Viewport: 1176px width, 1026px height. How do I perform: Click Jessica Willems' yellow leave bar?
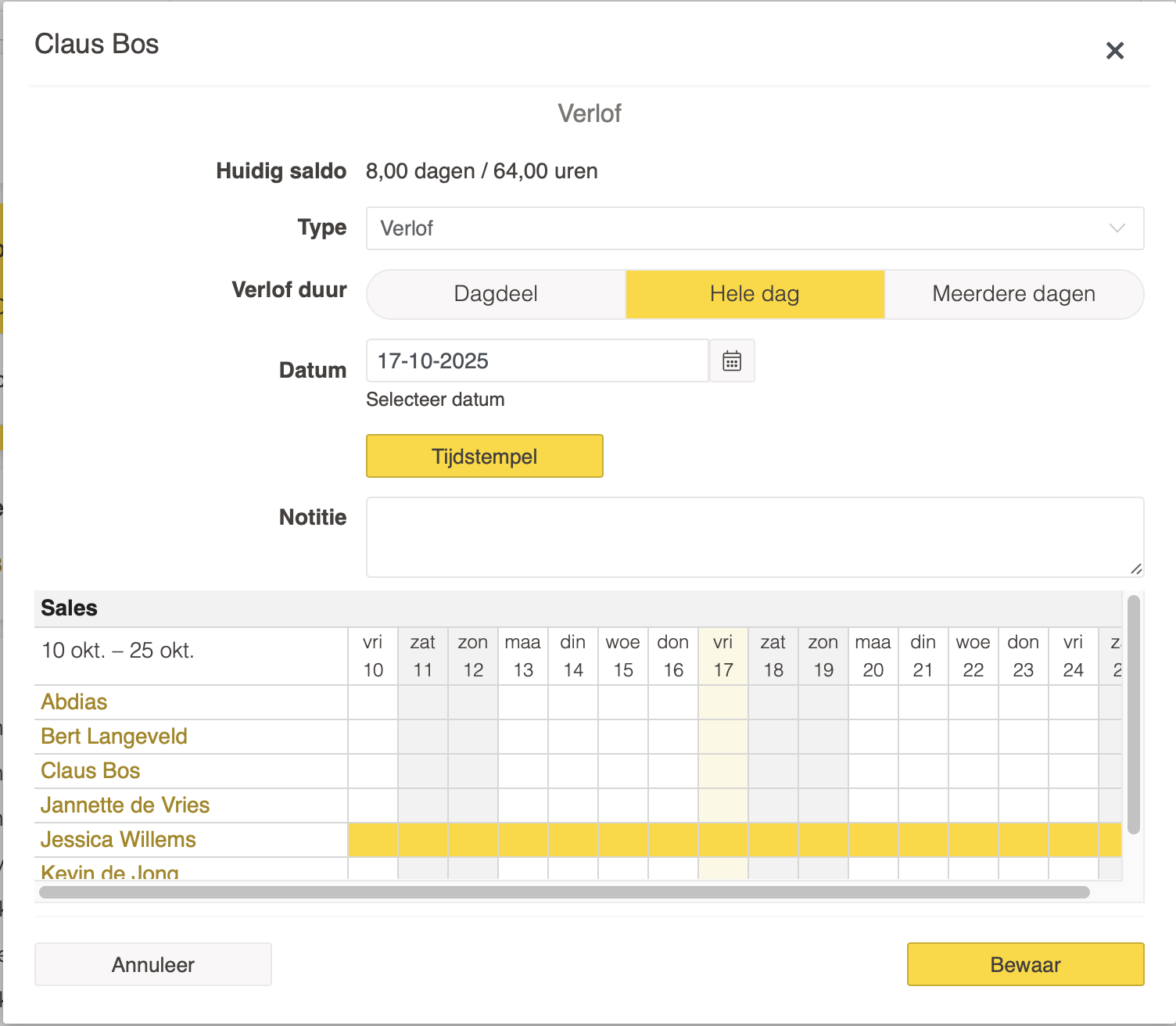tap(735, 840)
